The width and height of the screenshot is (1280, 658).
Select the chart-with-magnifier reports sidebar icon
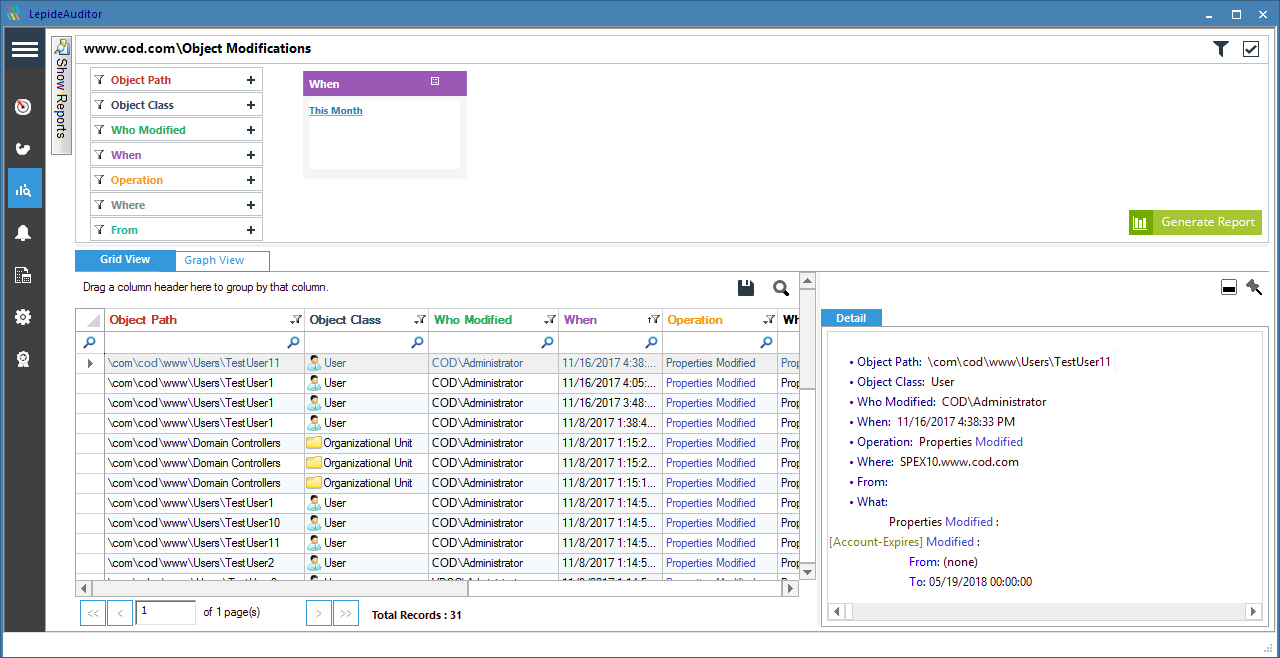click(x=24, y=188)
